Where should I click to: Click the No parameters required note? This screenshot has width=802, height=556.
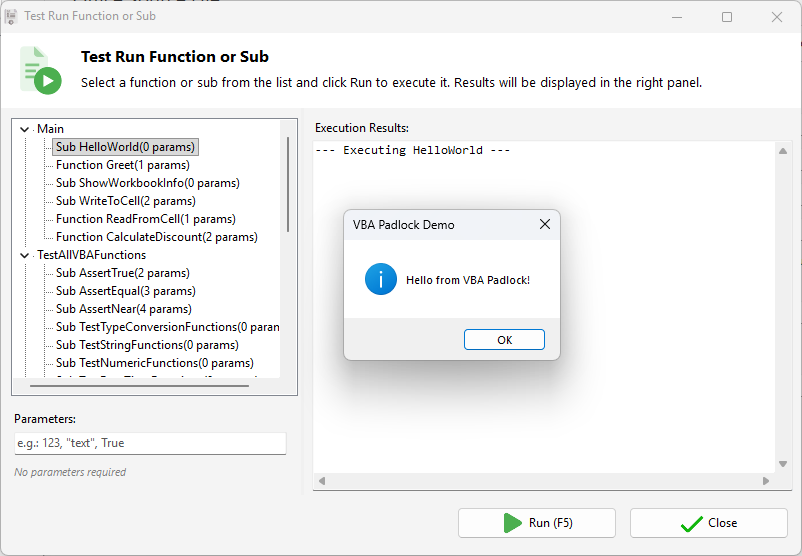click(x=70, y=472)
